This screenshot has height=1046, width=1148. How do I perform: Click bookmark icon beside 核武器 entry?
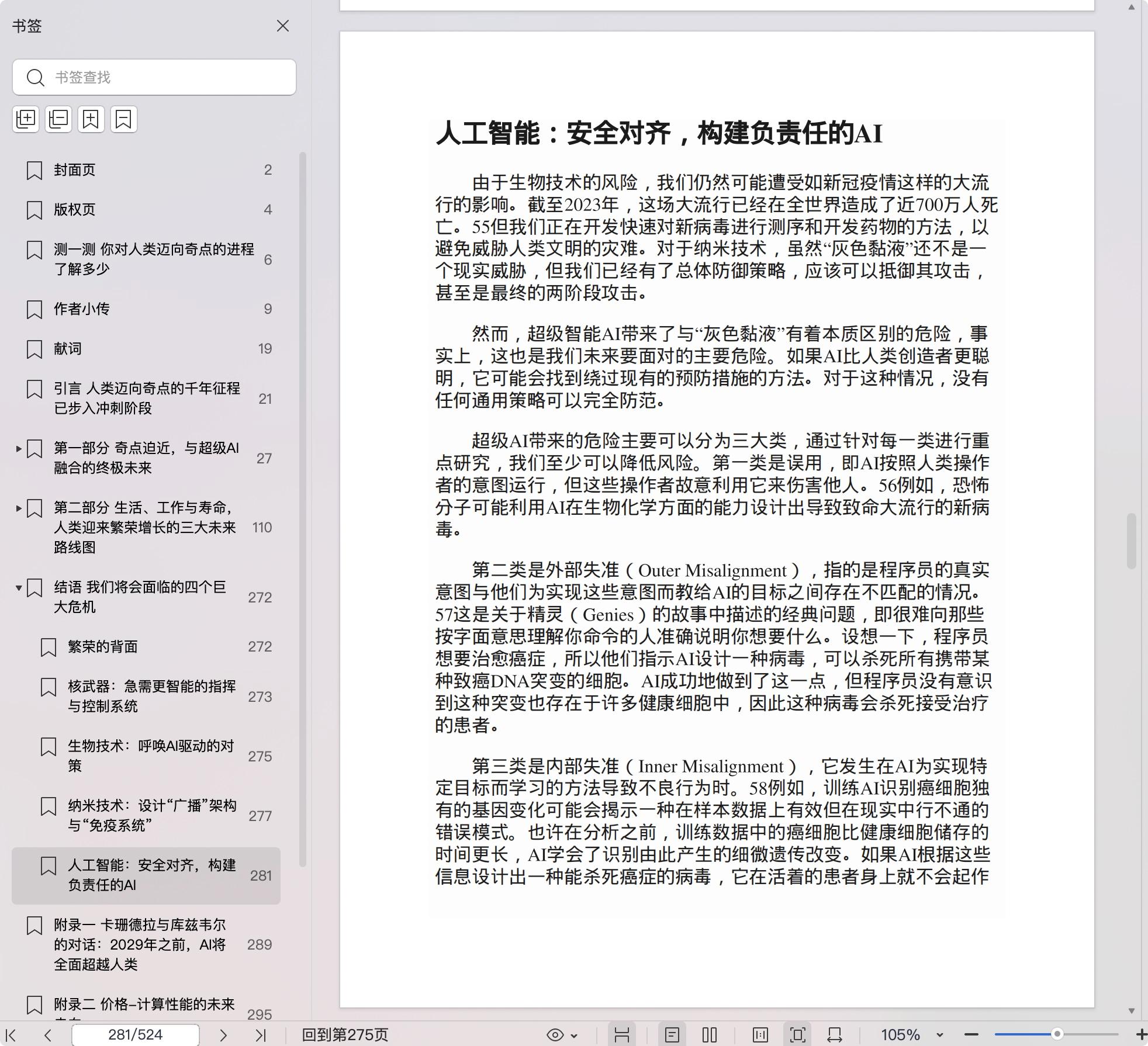pos(49,687)
